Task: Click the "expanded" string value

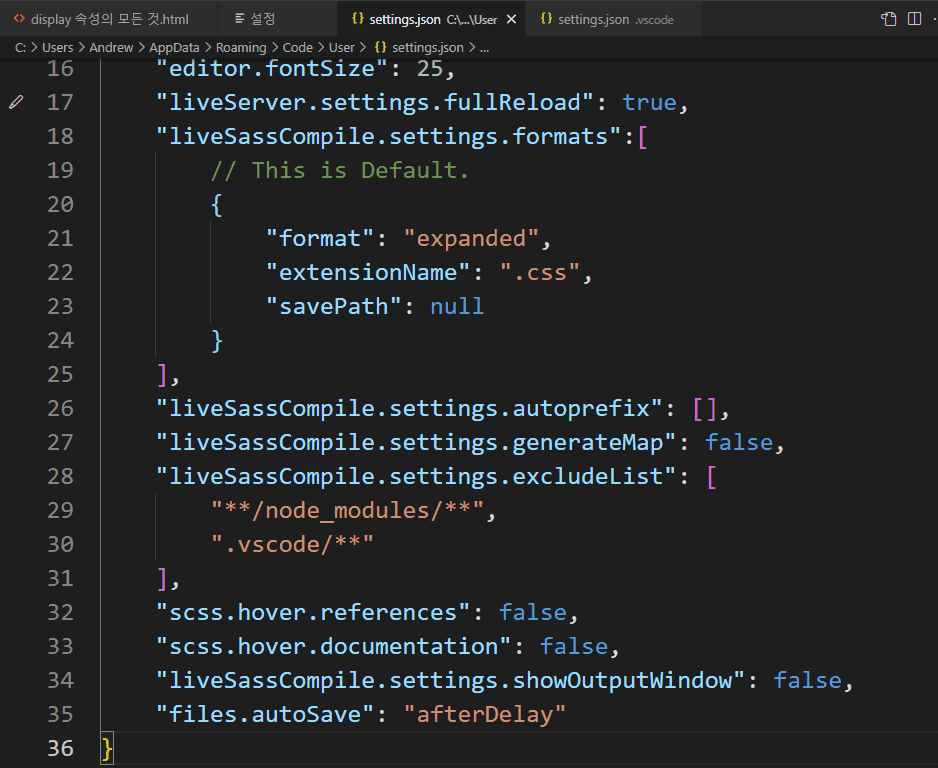Action: [x=471, y=239]
